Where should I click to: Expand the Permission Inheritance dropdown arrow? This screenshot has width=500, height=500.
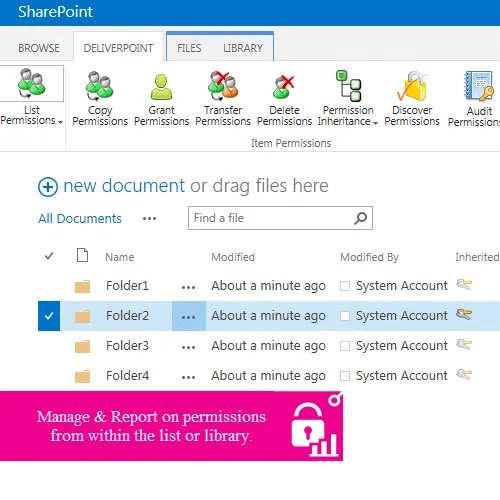tap(375, 123)
